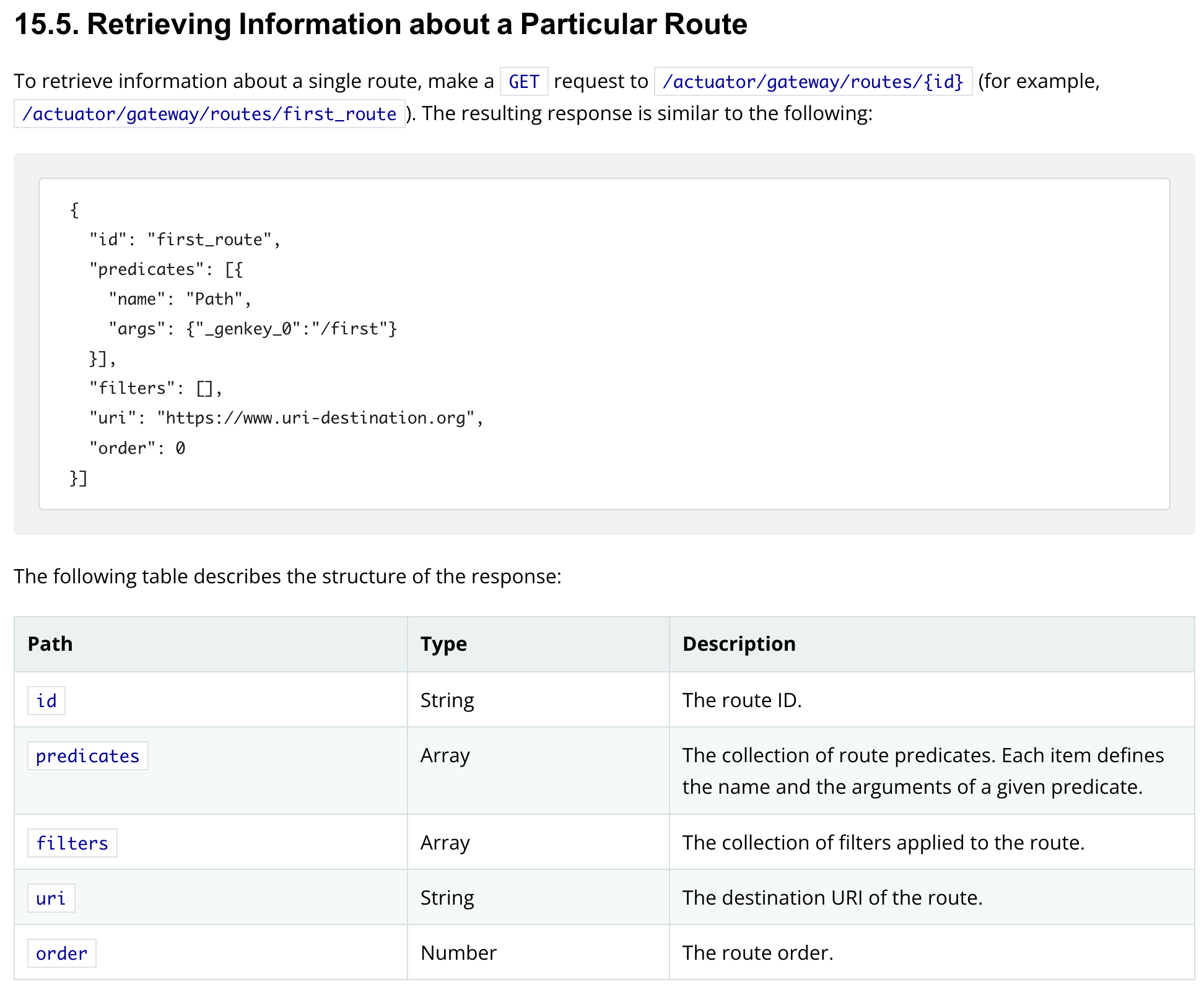Click the closing "}]" line at end of JSON
Image resolution: width=1204 pixels, height=987 pixels.
point(79,478)
